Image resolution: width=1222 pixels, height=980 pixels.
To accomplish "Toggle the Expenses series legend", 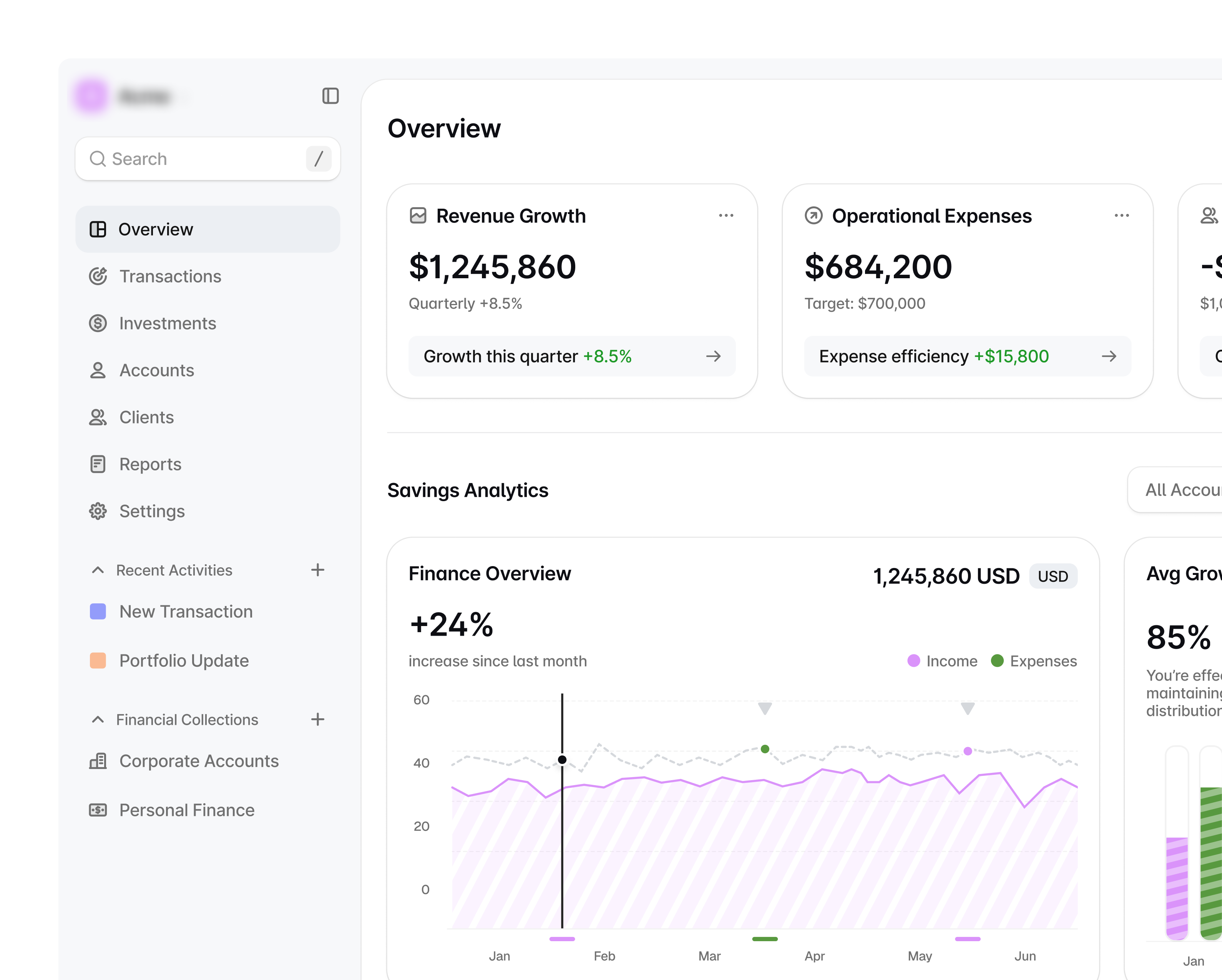I will pos(1033,661).
